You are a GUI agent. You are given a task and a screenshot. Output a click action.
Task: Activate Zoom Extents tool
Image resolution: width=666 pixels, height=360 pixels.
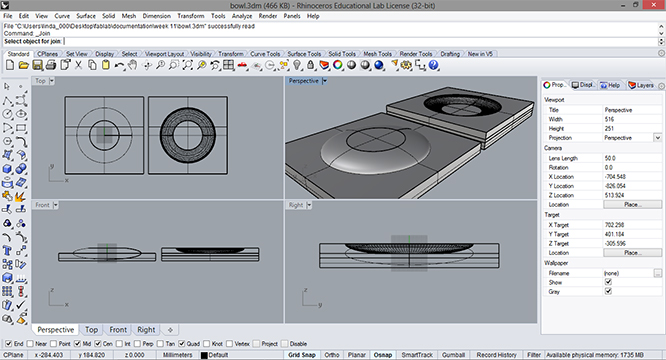click(187, 65)
